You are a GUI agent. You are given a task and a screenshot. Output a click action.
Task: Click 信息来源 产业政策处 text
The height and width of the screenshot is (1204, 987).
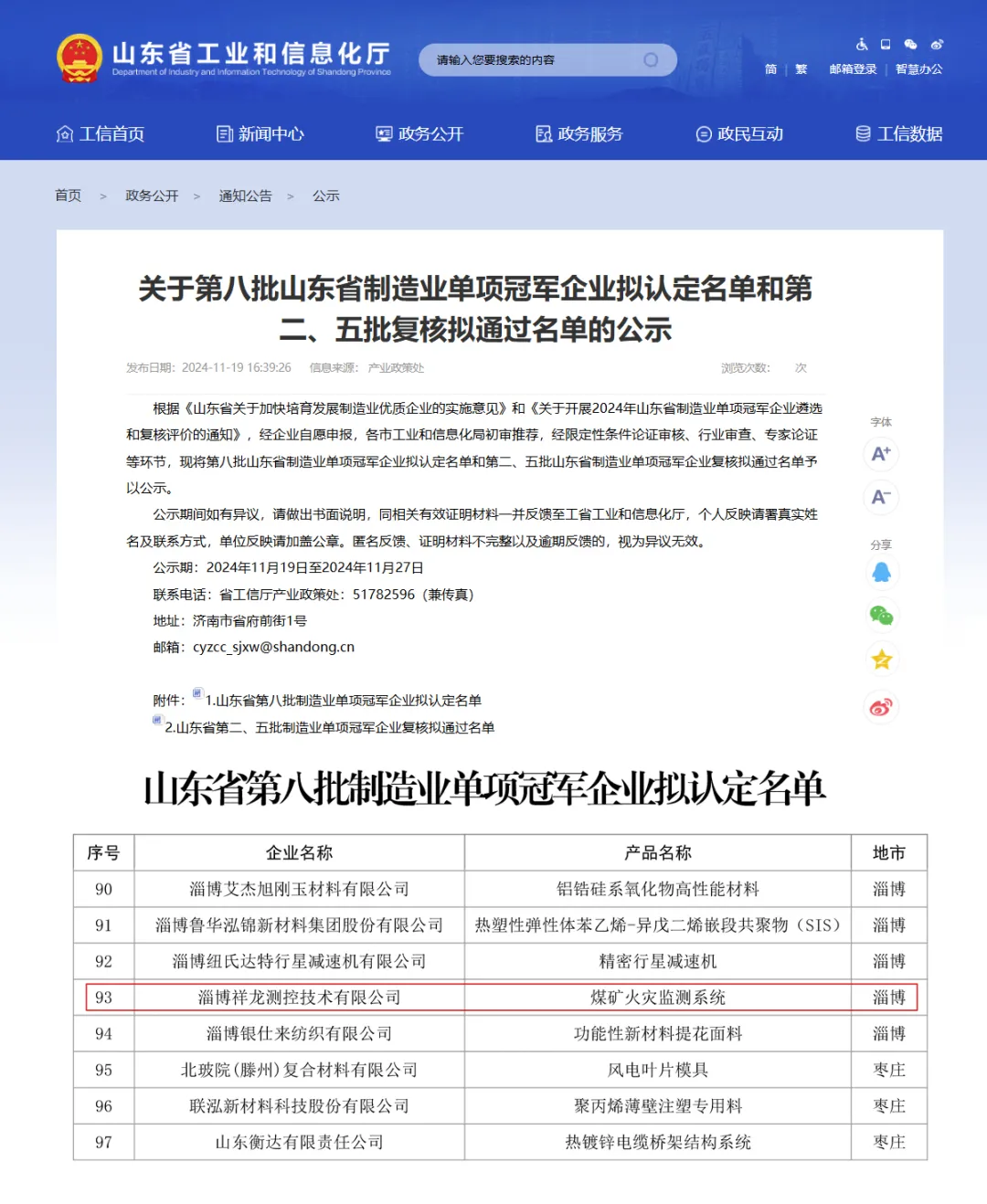coord(366,368)
